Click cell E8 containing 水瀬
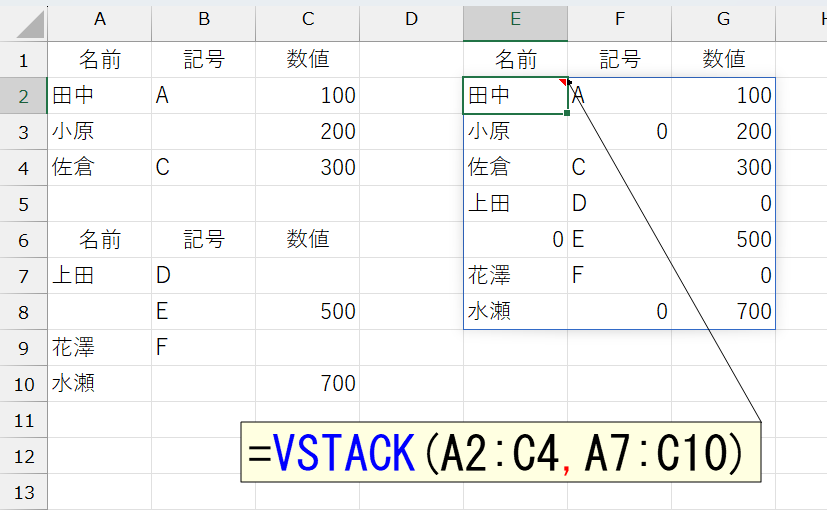This screenshot has width=827, height=510. 515,312
